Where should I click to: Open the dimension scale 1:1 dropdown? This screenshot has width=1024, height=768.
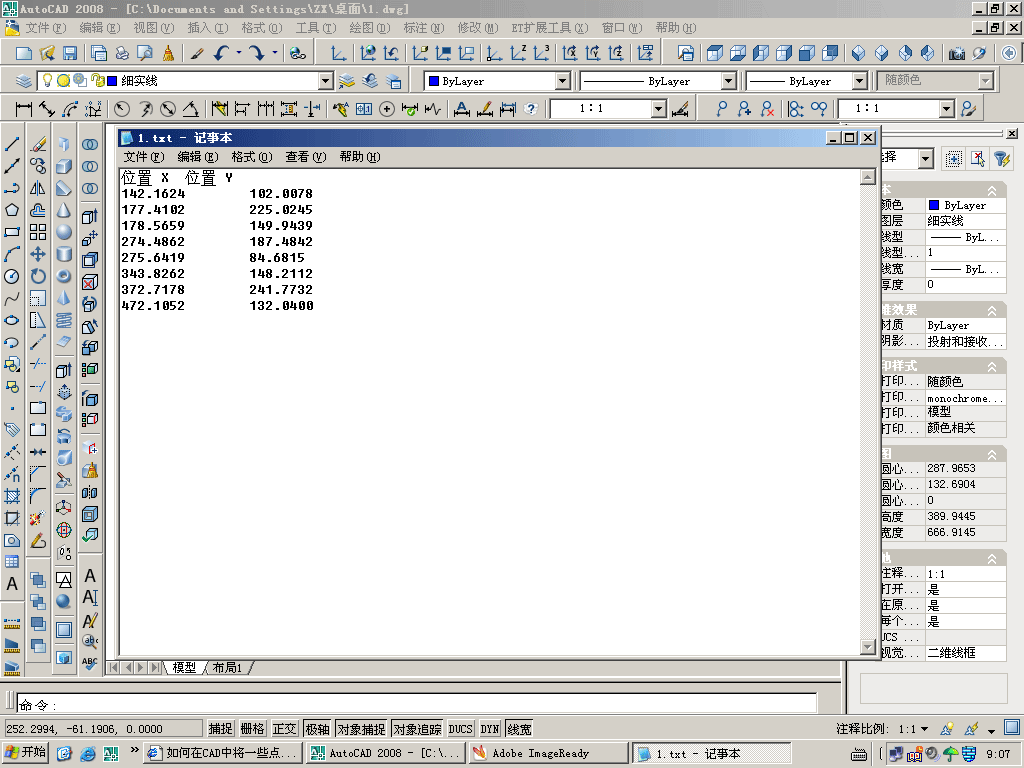click(659, 109)
